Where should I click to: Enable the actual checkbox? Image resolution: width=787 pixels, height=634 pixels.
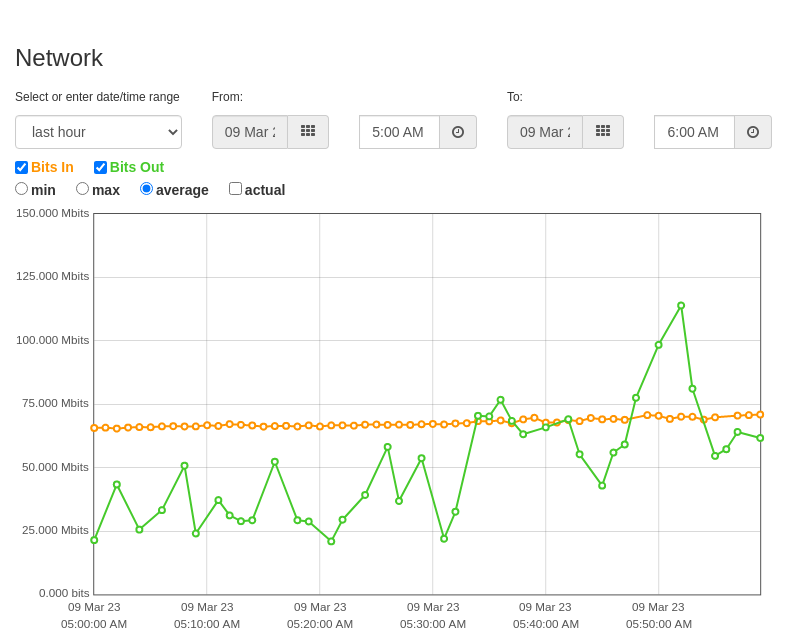click(235, 189)
